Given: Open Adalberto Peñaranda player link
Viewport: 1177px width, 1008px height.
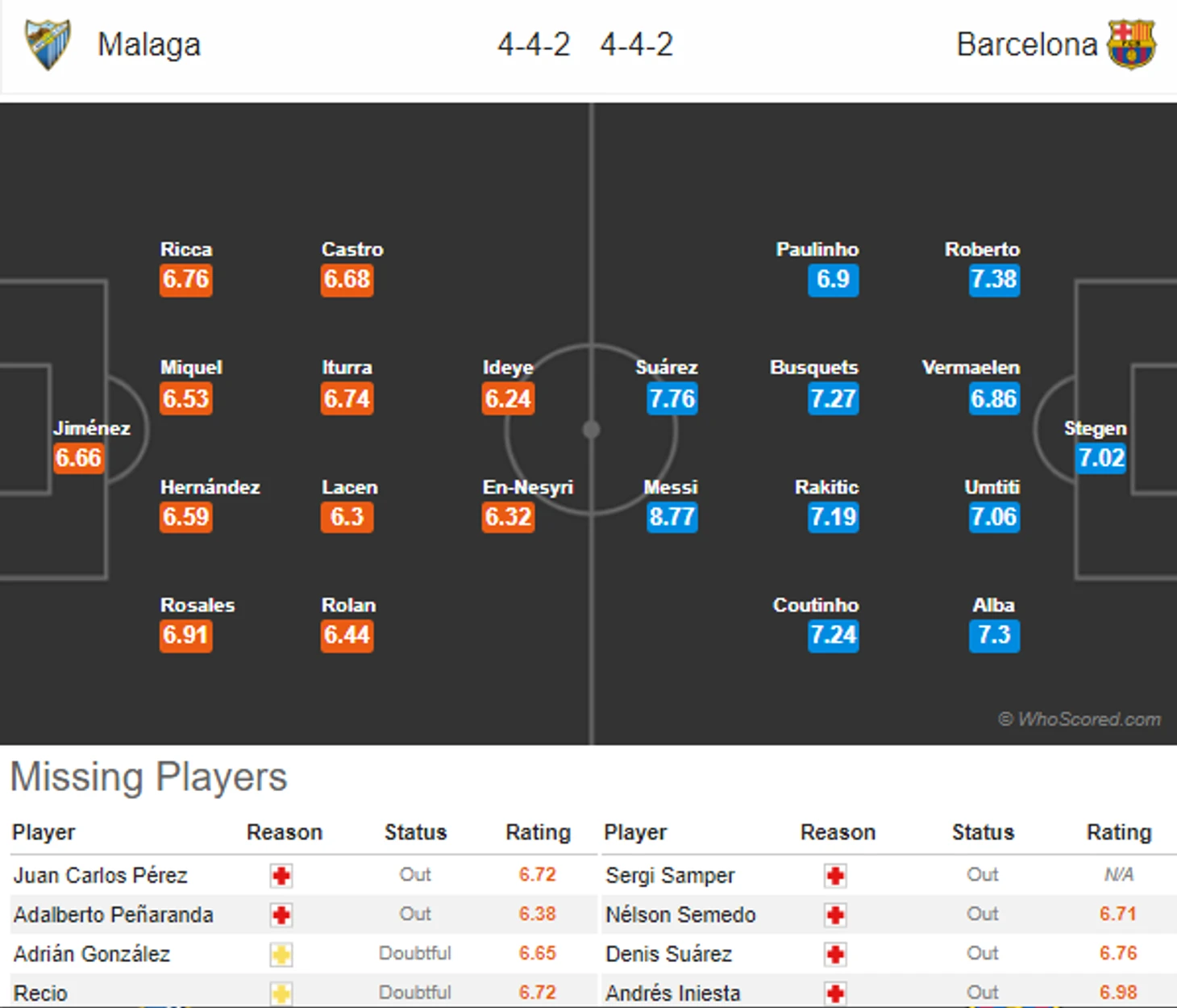Looking at the screenshot, I should tap(113, 914).
